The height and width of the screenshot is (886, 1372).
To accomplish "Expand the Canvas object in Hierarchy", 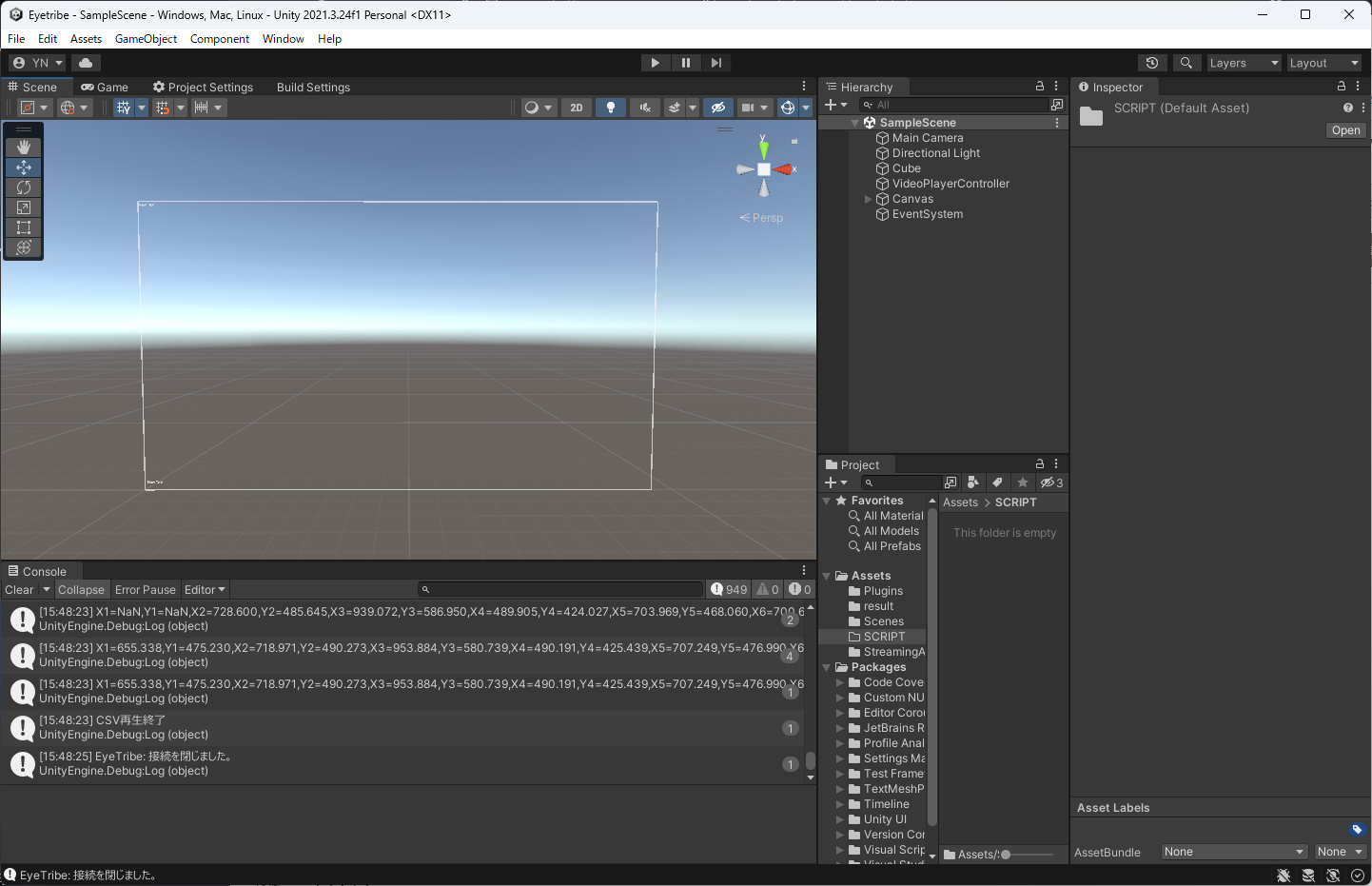I will 868,199.
